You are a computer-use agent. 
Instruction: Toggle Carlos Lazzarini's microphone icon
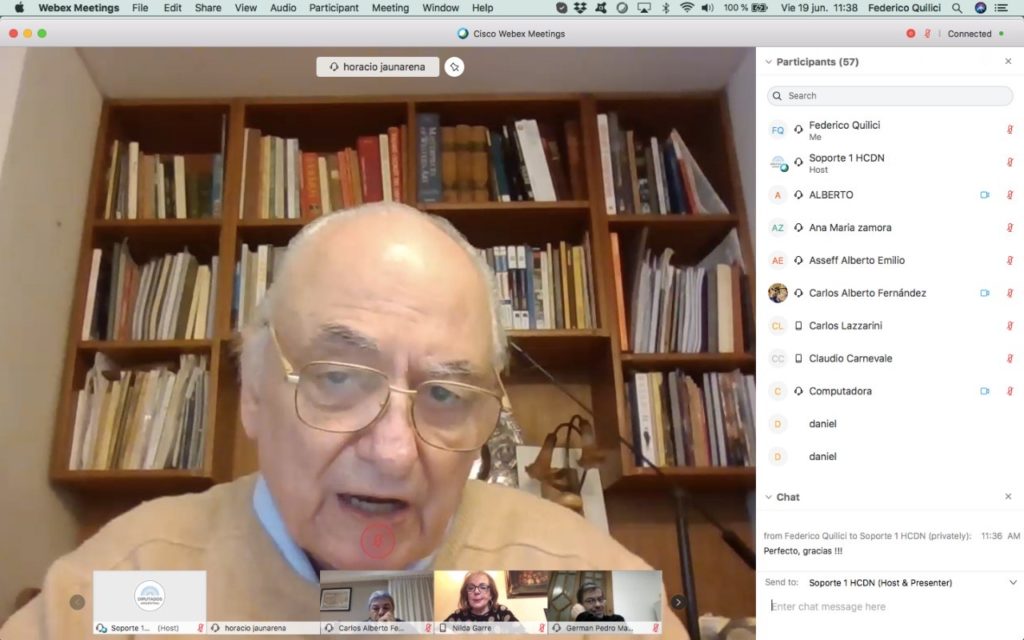pos(1010,325)
